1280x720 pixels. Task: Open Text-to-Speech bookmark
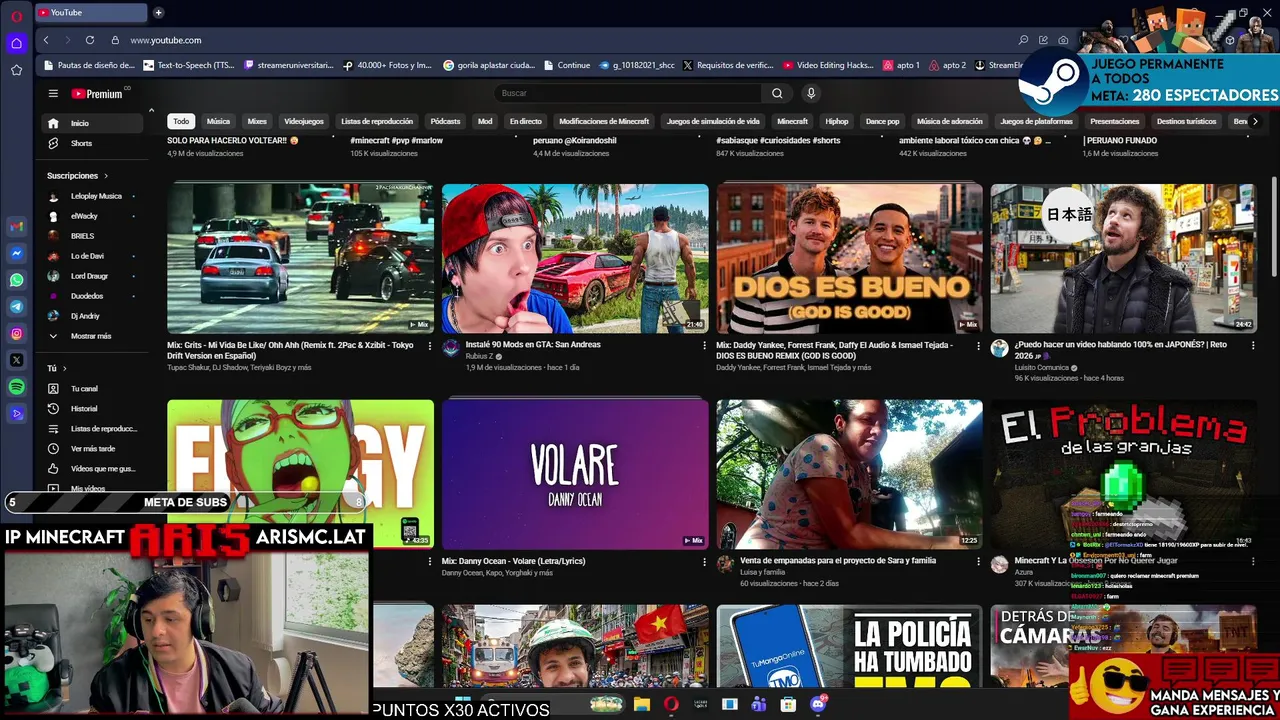tap(189, 65)
